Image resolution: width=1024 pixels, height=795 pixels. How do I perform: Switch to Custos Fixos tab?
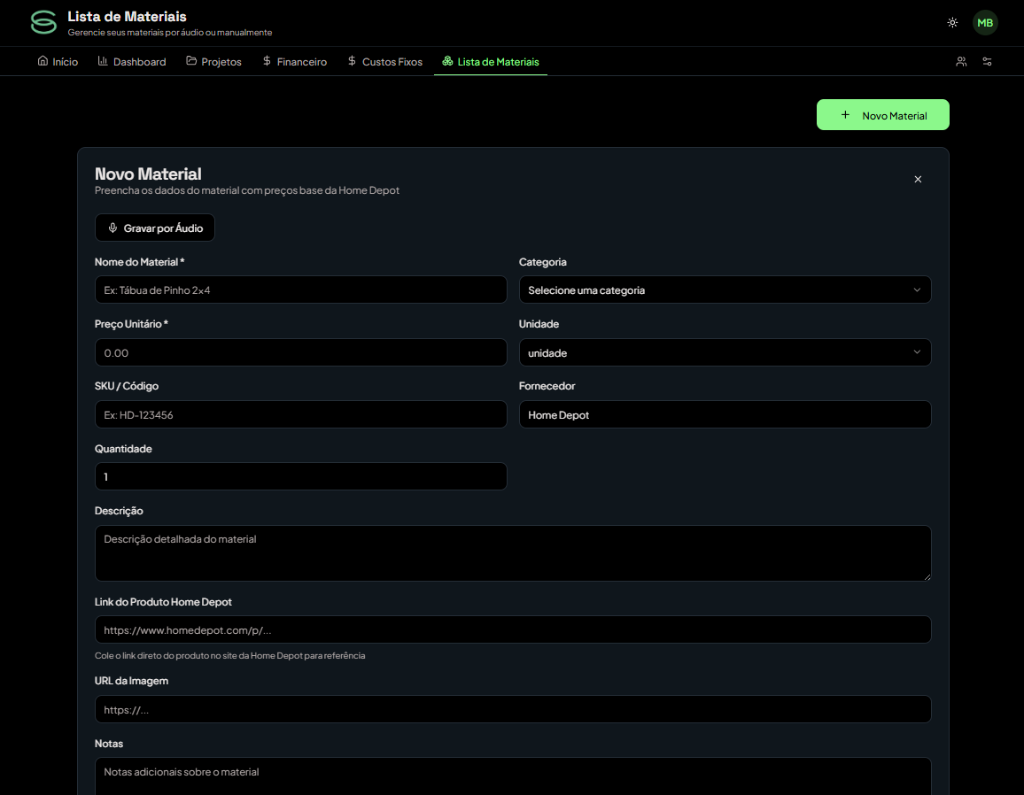tap(385, 61)
